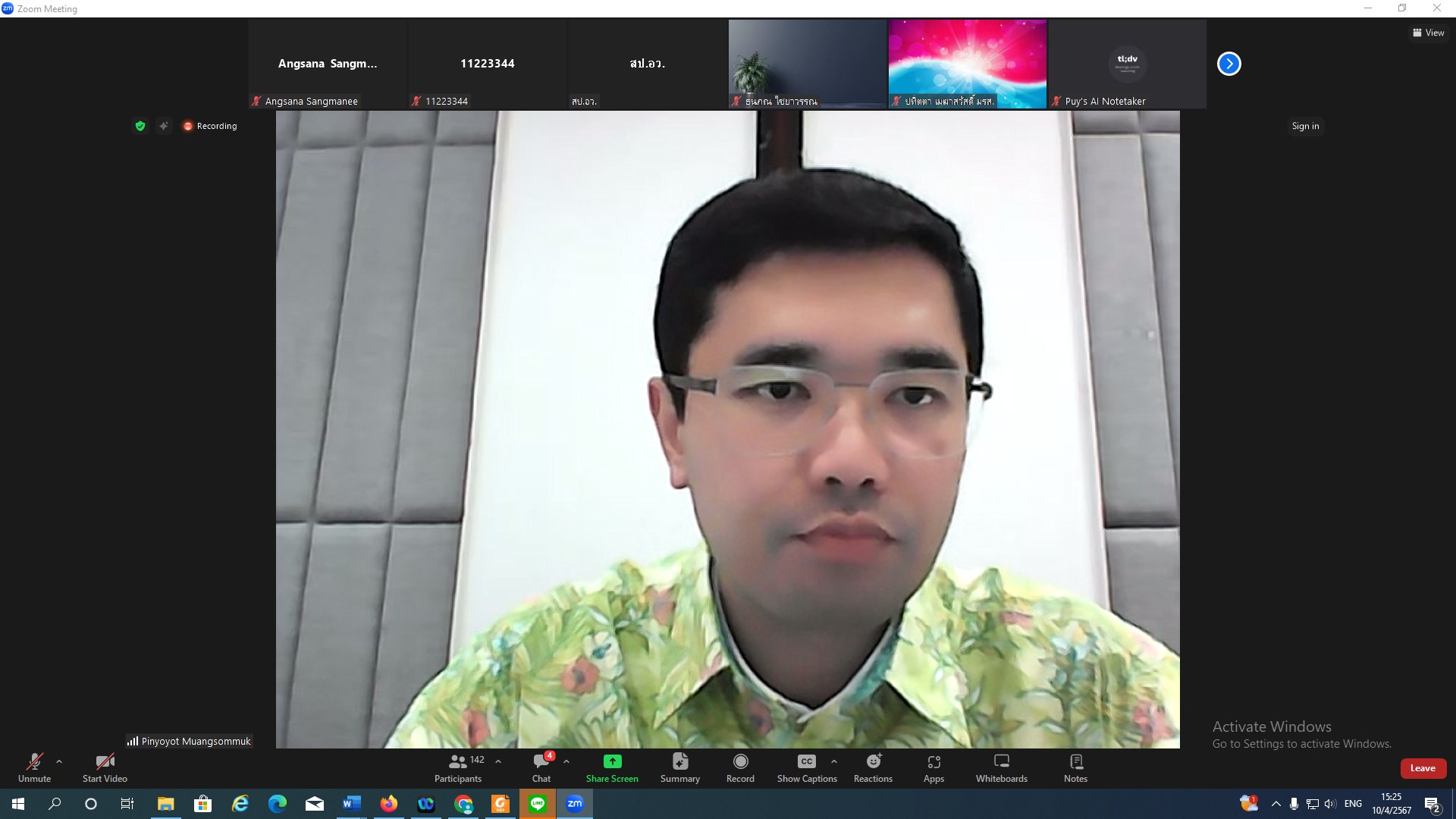The image size is (1456, 819).
Task: Select Puy's AI Notetaker tile
Action: [1127, 64]
